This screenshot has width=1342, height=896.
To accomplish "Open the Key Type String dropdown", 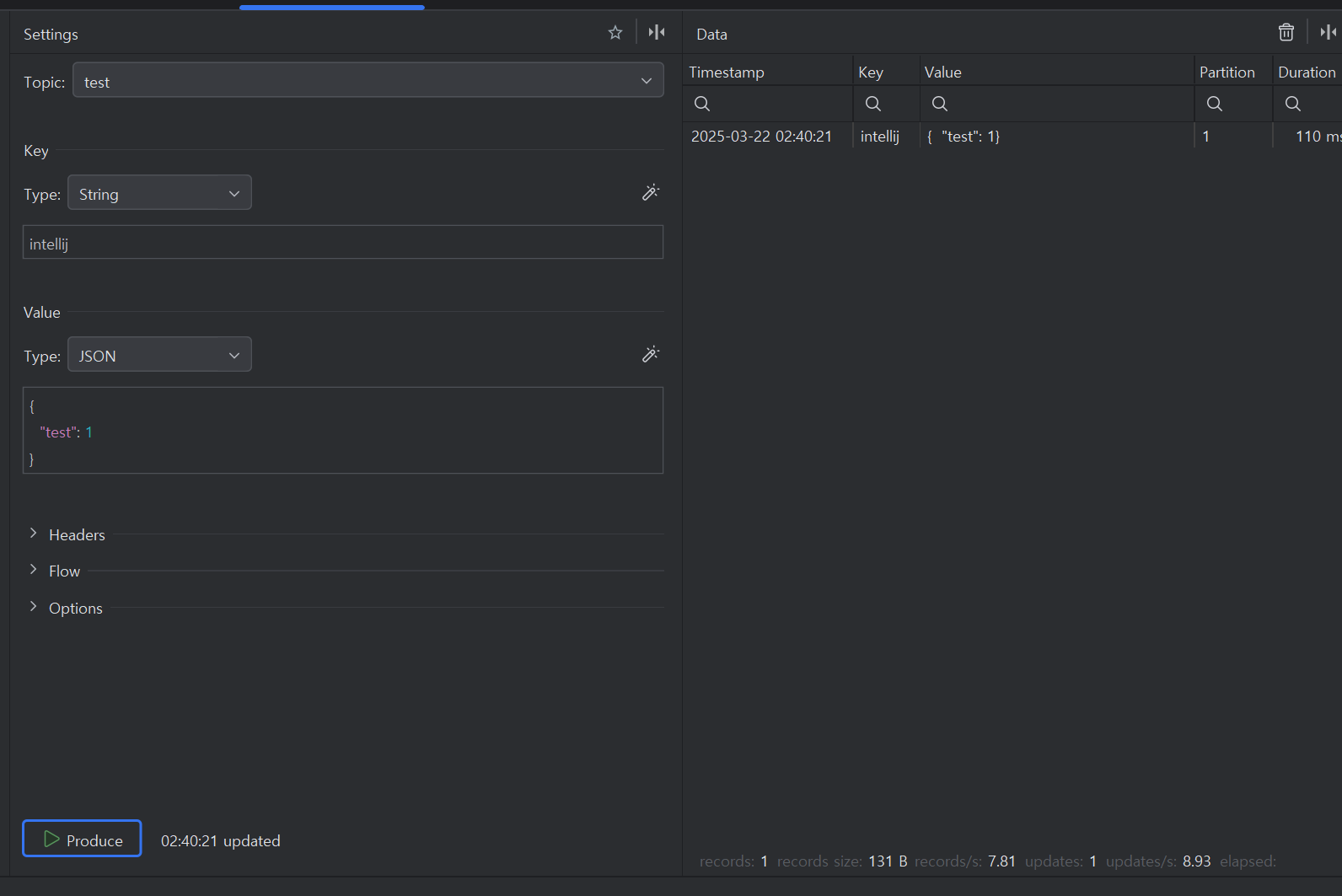I will [x=159, y=193].
